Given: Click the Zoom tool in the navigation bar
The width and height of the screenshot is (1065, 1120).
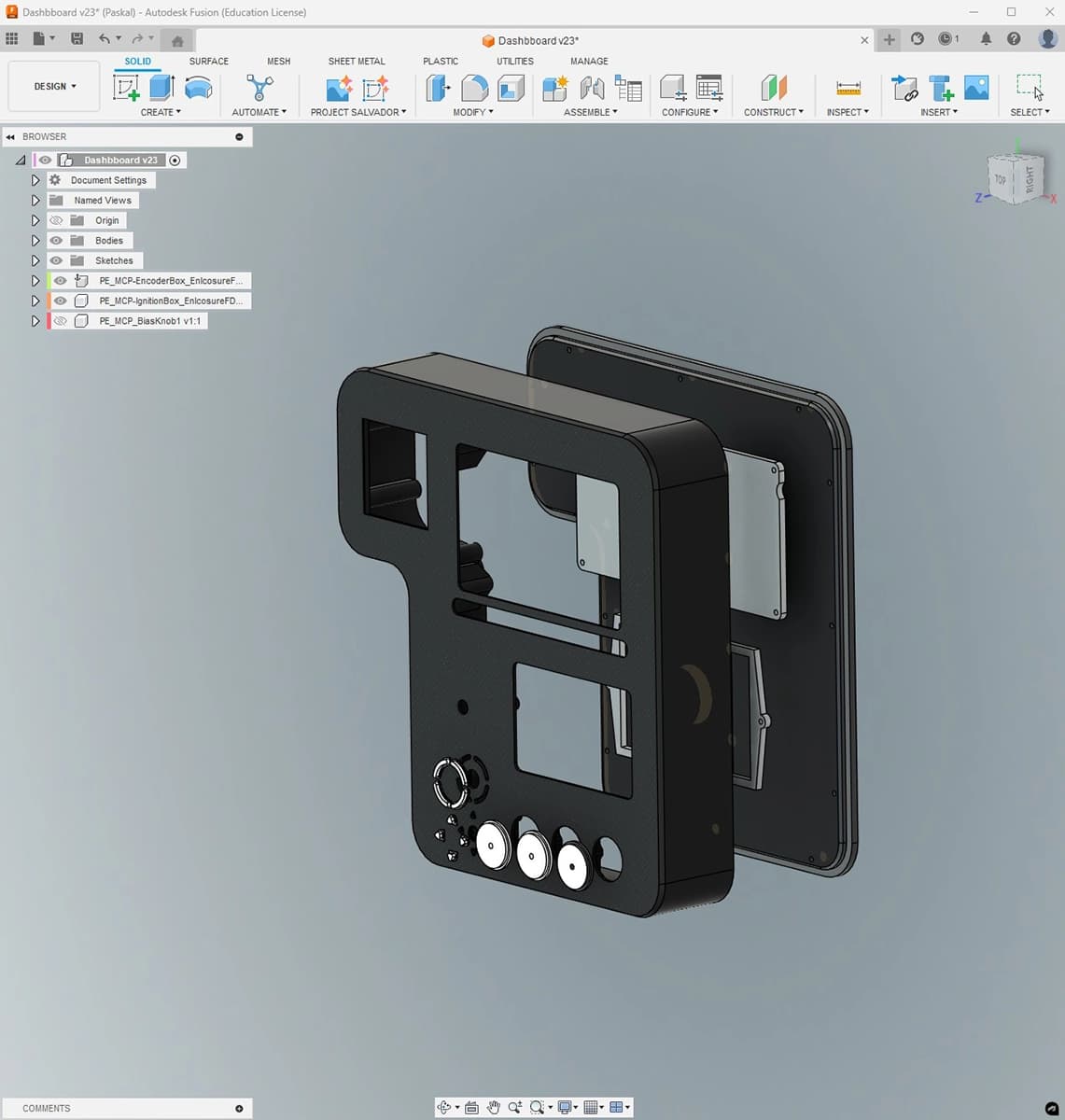Looking at the screenshot, I should coord(514,1108).
